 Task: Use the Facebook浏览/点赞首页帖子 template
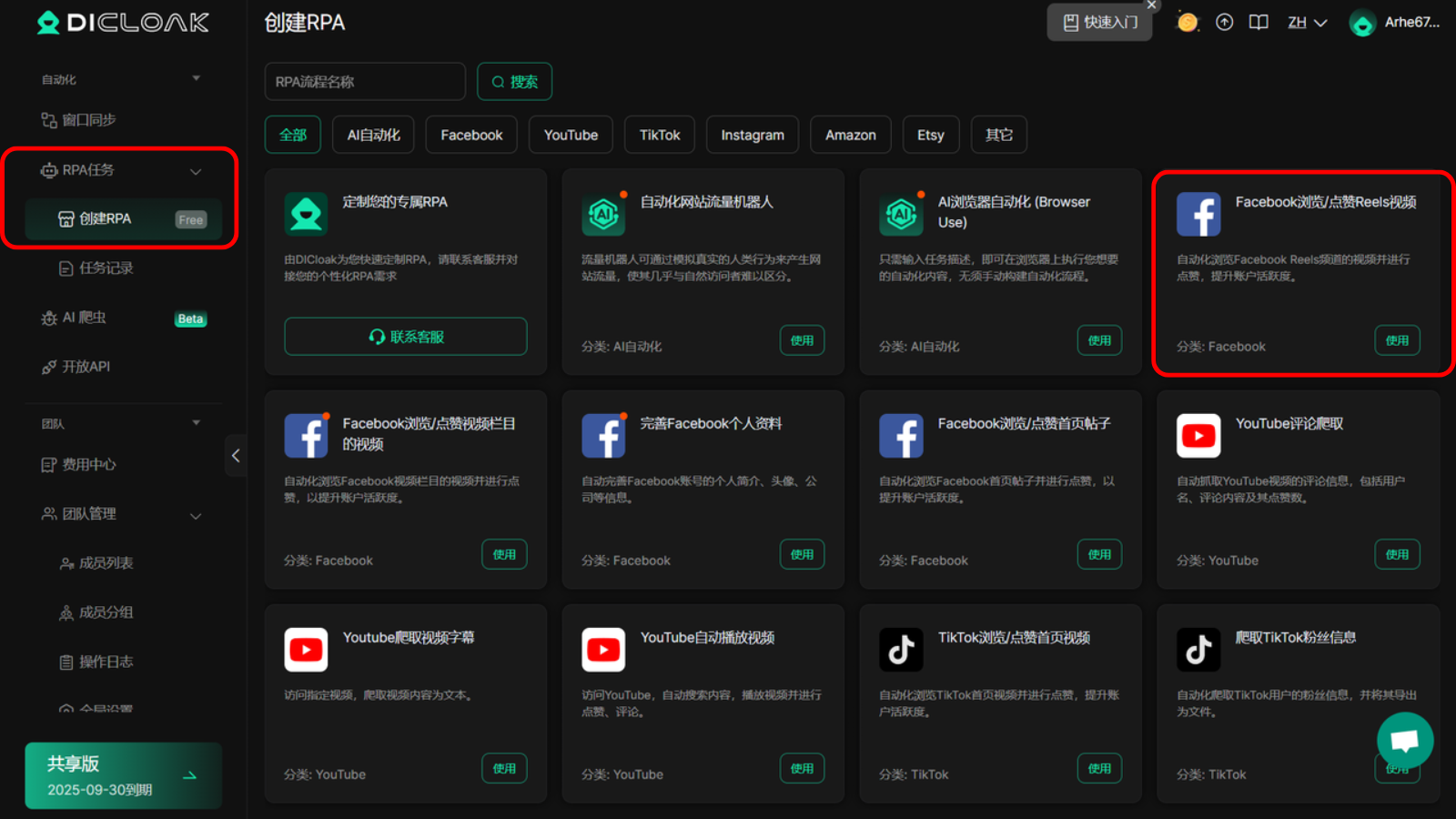click(1099, 554)
